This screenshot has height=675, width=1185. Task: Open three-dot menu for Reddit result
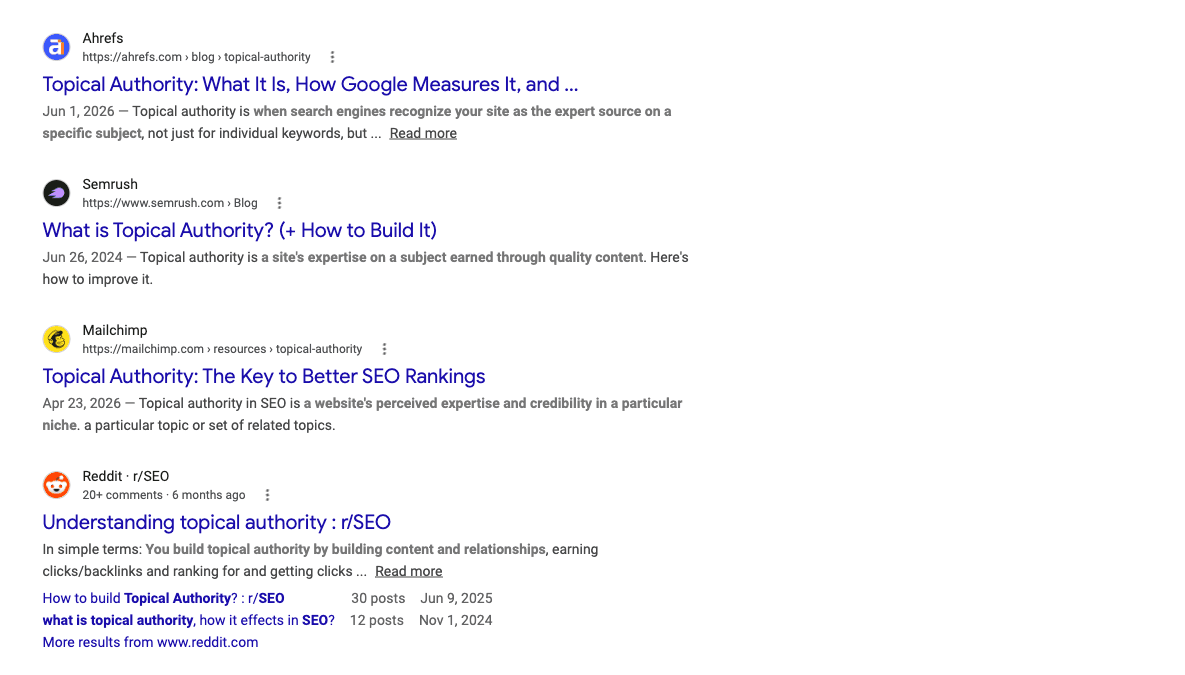(268, 494)
